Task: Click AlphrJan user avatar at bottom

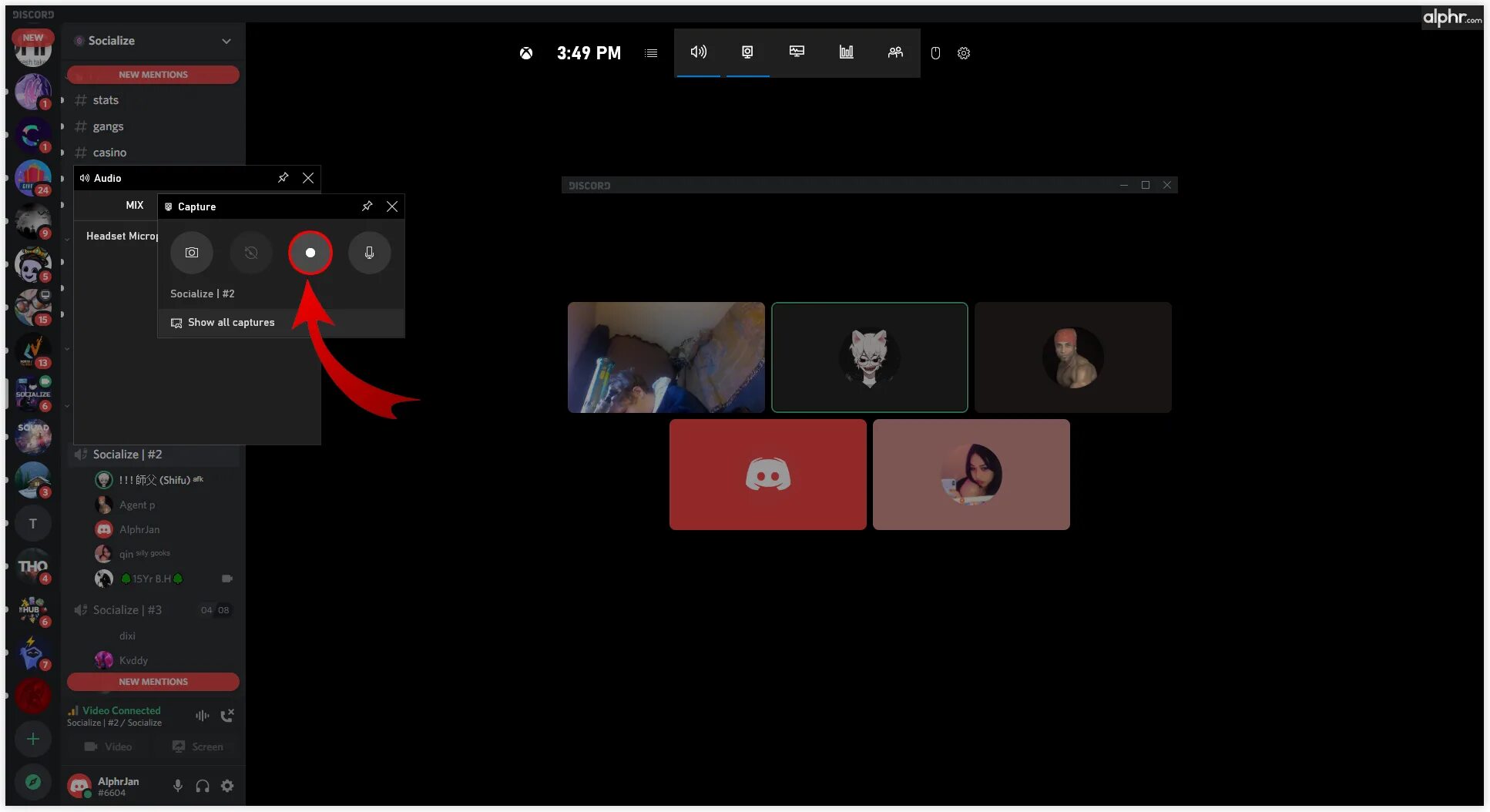Action: [79, 786]
